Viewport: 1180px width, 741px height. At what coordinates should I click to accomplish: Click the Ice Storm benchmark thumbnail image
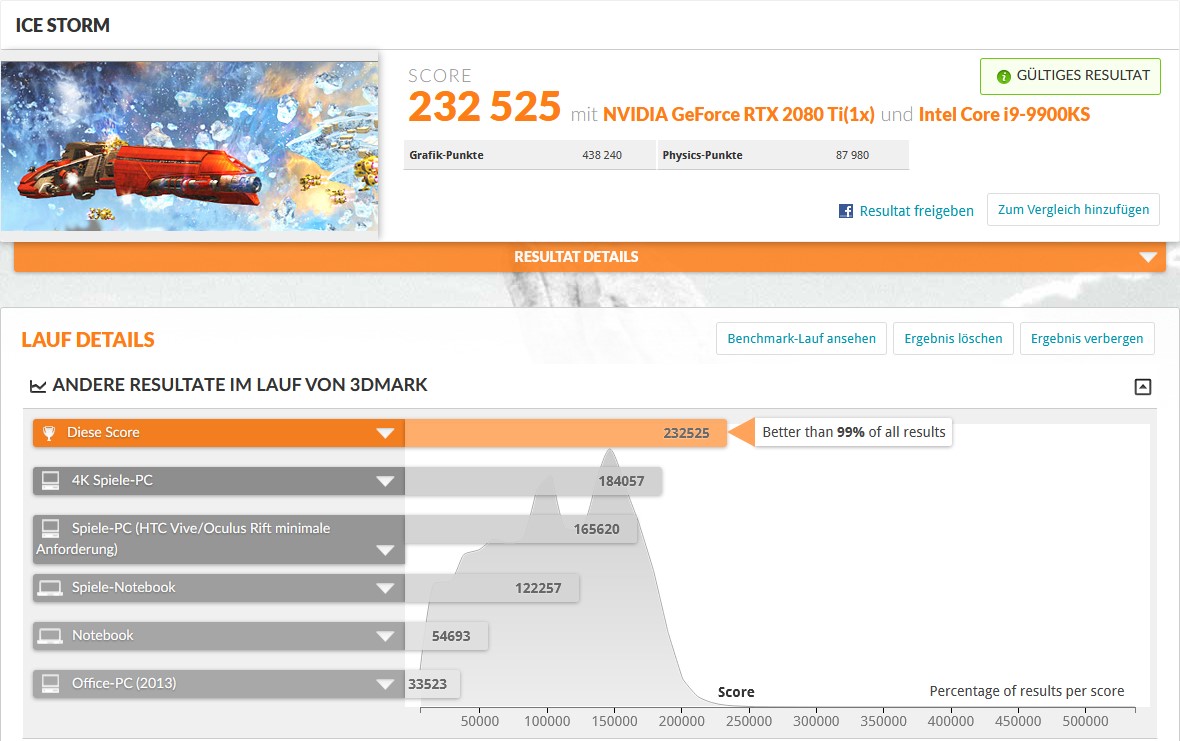190,146
